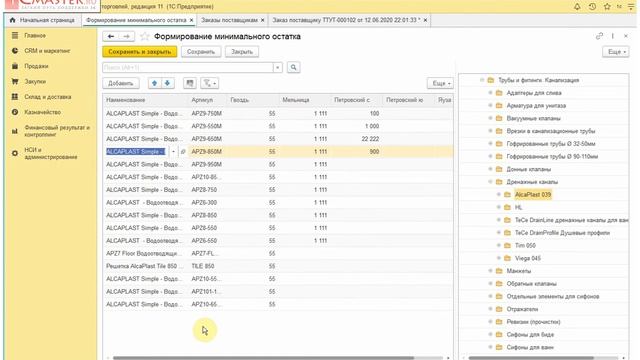Select row with article APZ6-300
The height and width of the screenshot is (360, 640).
point(278,202)
